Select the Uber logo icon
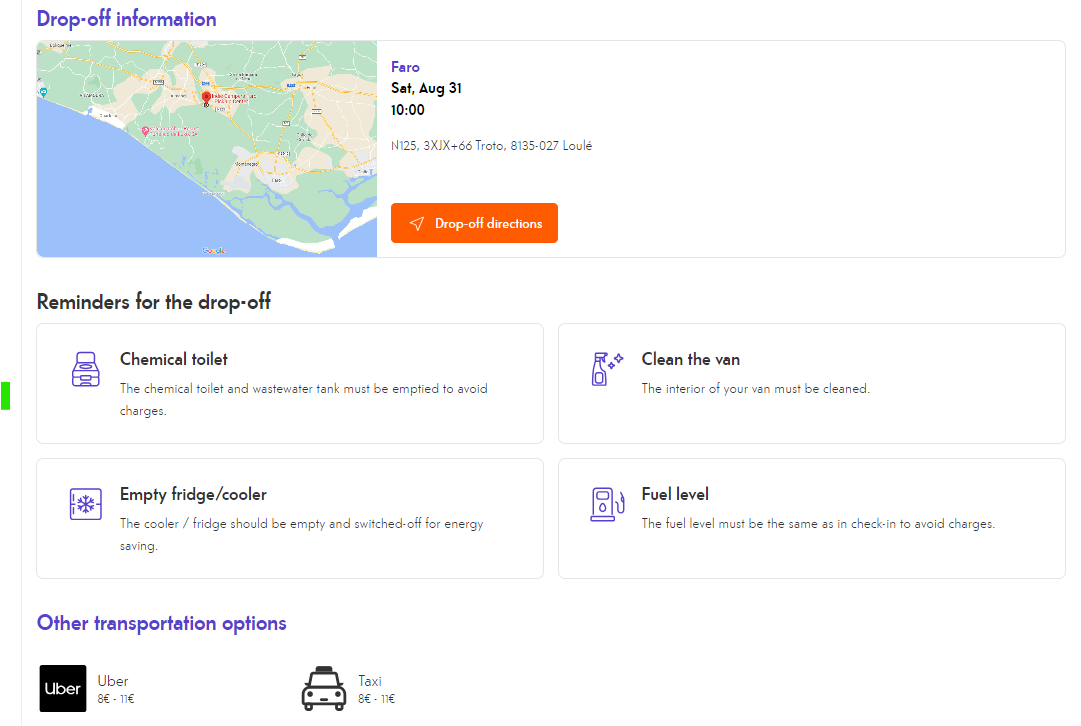Image resolution: width=1081 pixels, height=726 pixels. click(63, 689)
